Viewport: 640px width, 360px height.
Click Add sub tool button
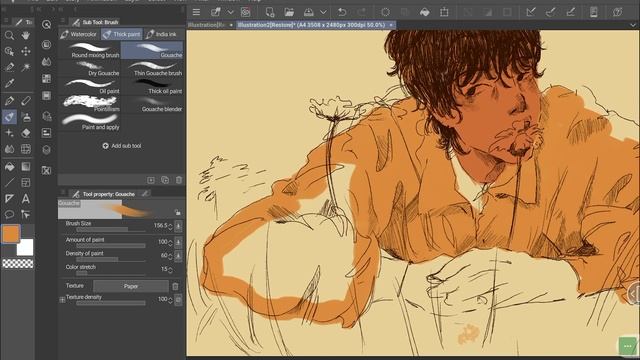(122, 146)
